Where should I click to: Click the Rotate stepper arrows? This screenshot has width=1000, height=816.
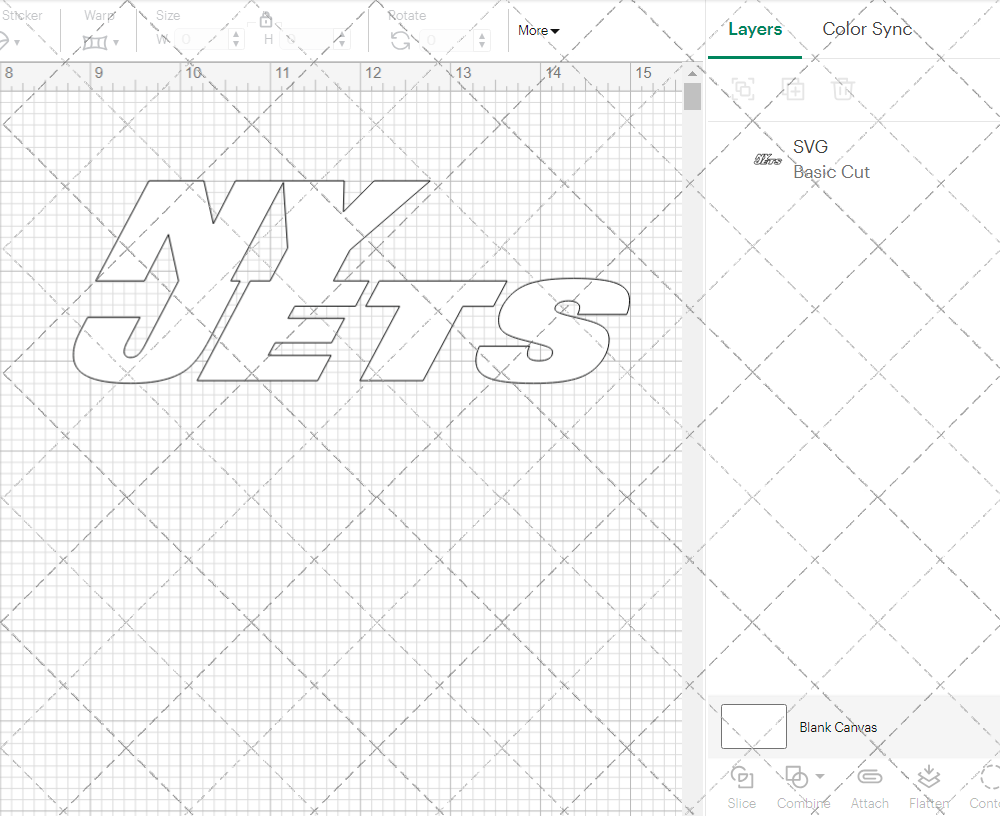[x=482, y=40]
